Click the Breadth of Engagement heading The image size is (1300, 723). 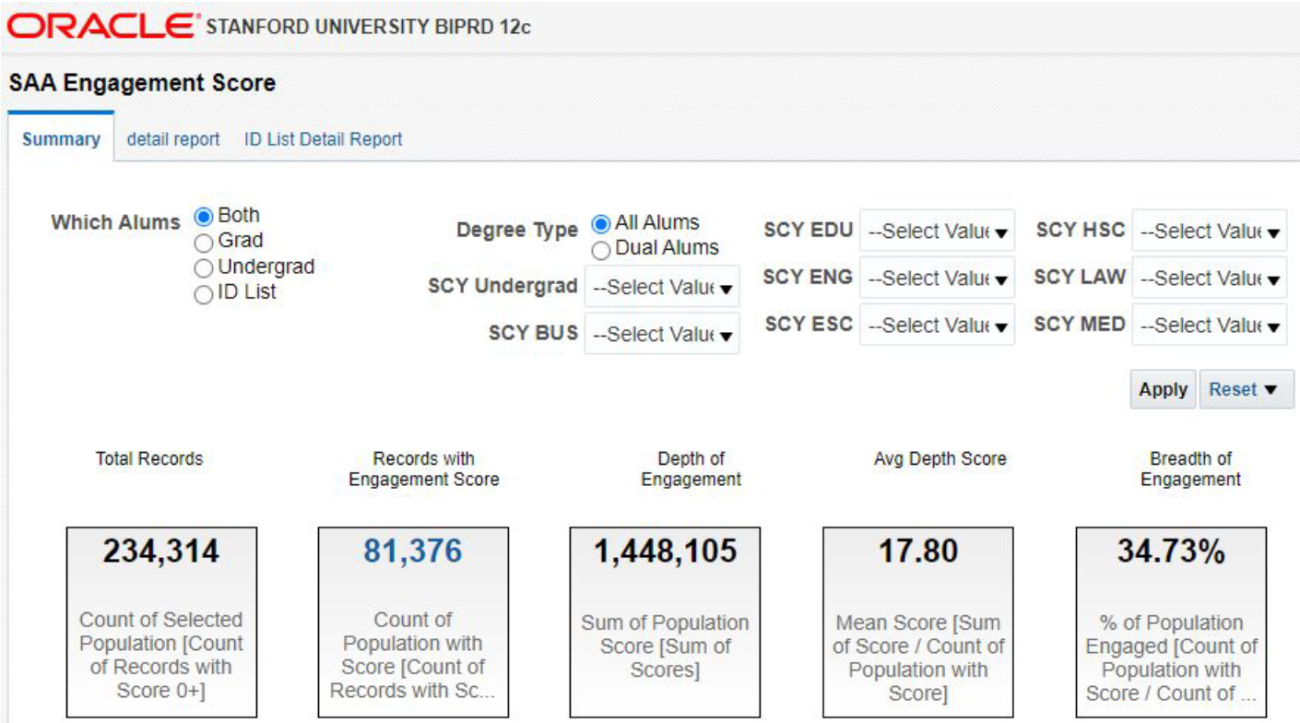pos(1190,469)
